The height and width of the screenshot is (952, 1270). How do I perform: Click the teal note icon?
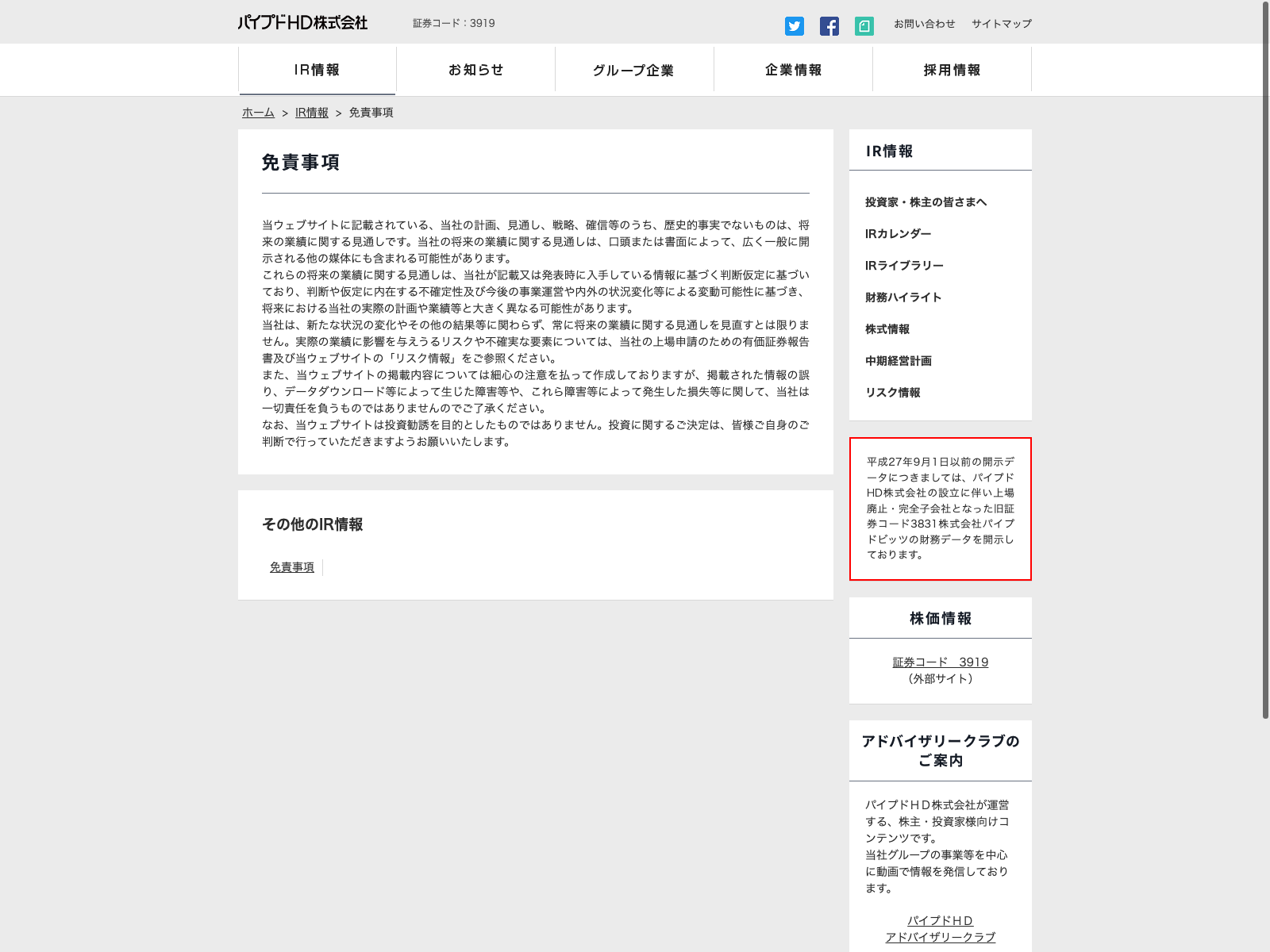pyautogui.click(x=864, y=26)
